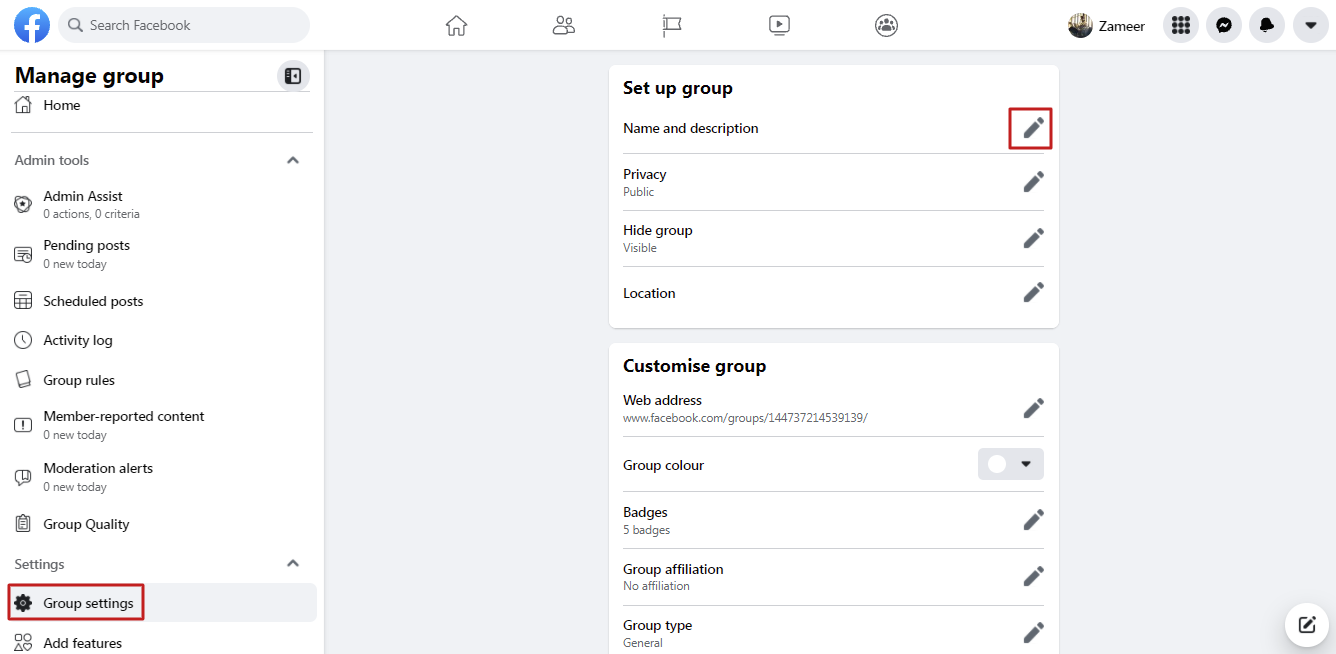
Task: Open the Friends icon in top navigation
Action: click(564, 26)
